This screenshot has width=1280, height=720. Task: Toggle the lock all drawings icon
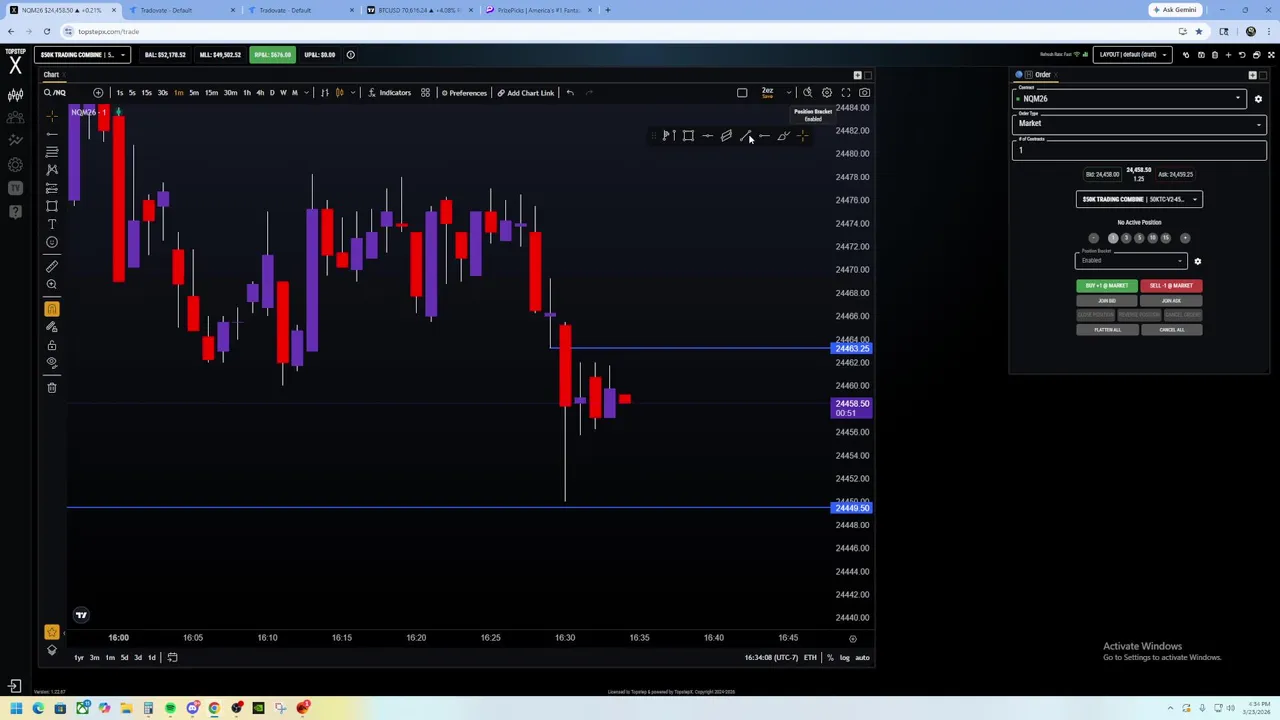tap(52, 345)
